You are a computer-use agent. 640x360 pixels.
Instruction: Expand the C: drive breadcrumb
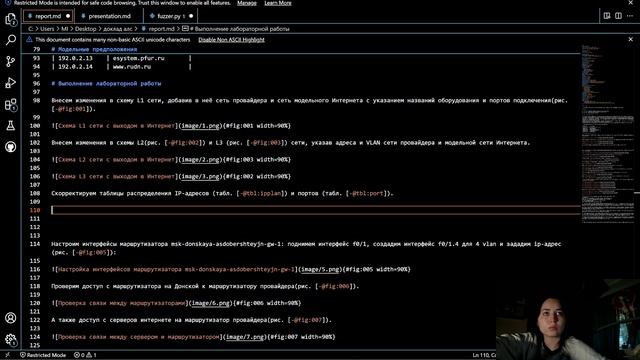(31, 29)
